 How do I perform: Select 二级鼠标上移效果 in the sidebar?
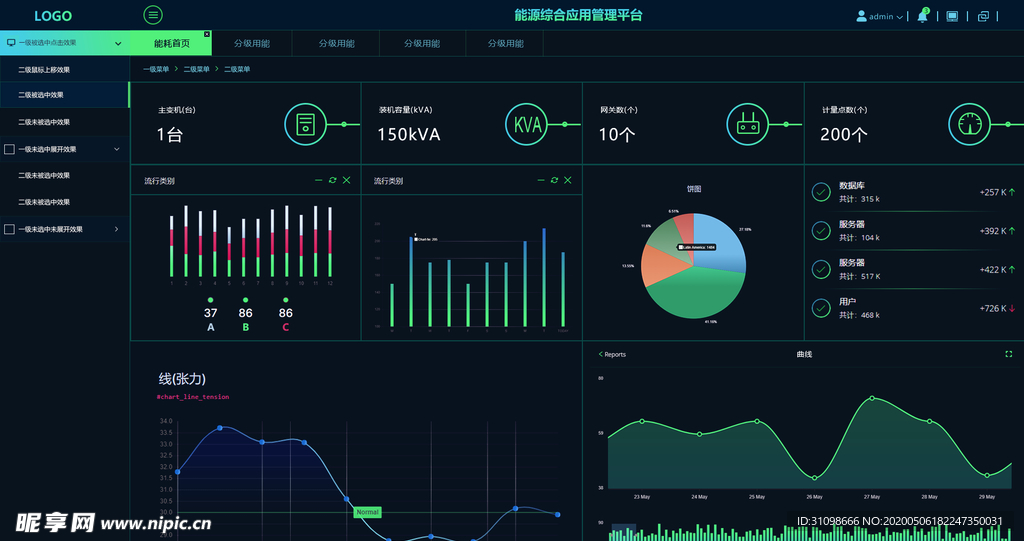click(x=44, y=70)
